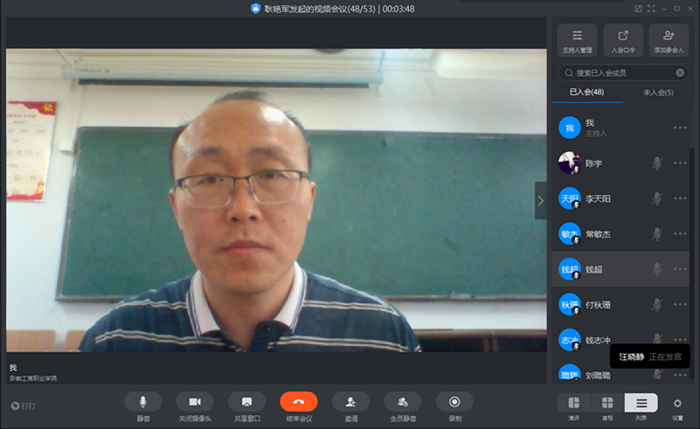Toggle 常敏杰's microphone icon
Image resolution: width=700 pixels, height=429 pixels.
657,234
